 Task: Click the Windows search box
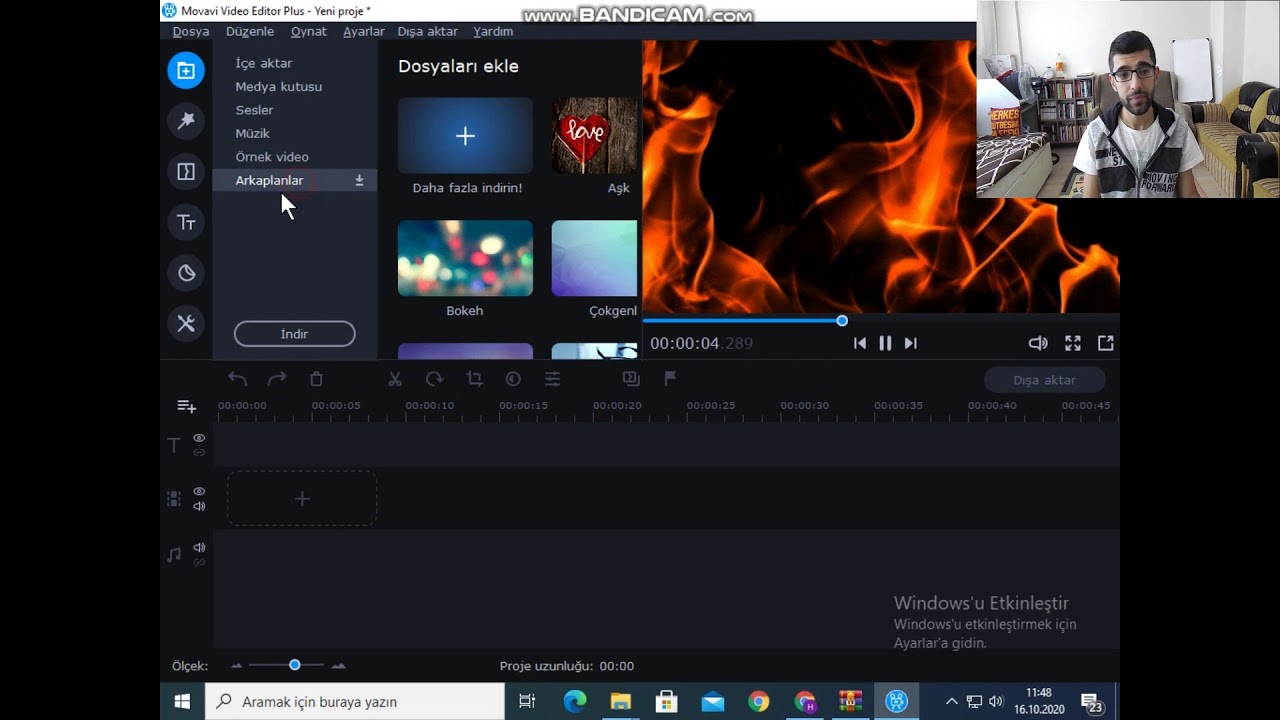355,702
